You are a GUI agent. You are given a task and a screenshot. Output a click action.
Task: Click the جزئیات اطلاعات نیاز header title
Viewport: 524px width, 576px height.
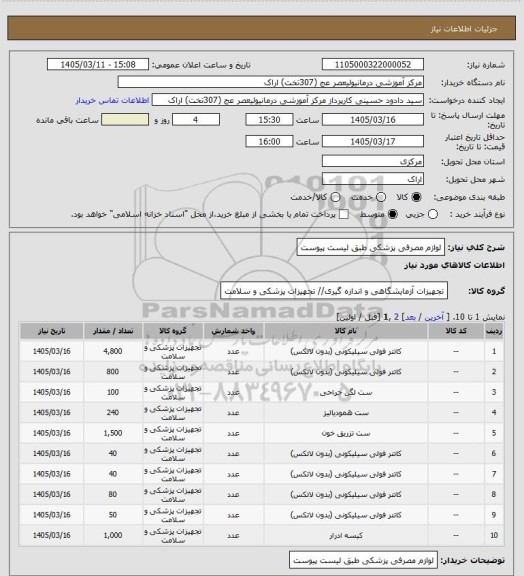click(x=464, y=29)
